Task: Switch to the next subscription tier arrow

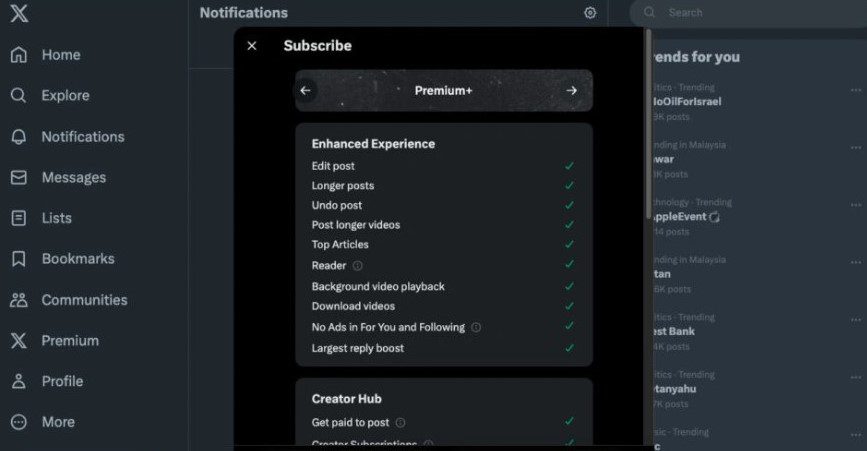Action: click(572, 91)
